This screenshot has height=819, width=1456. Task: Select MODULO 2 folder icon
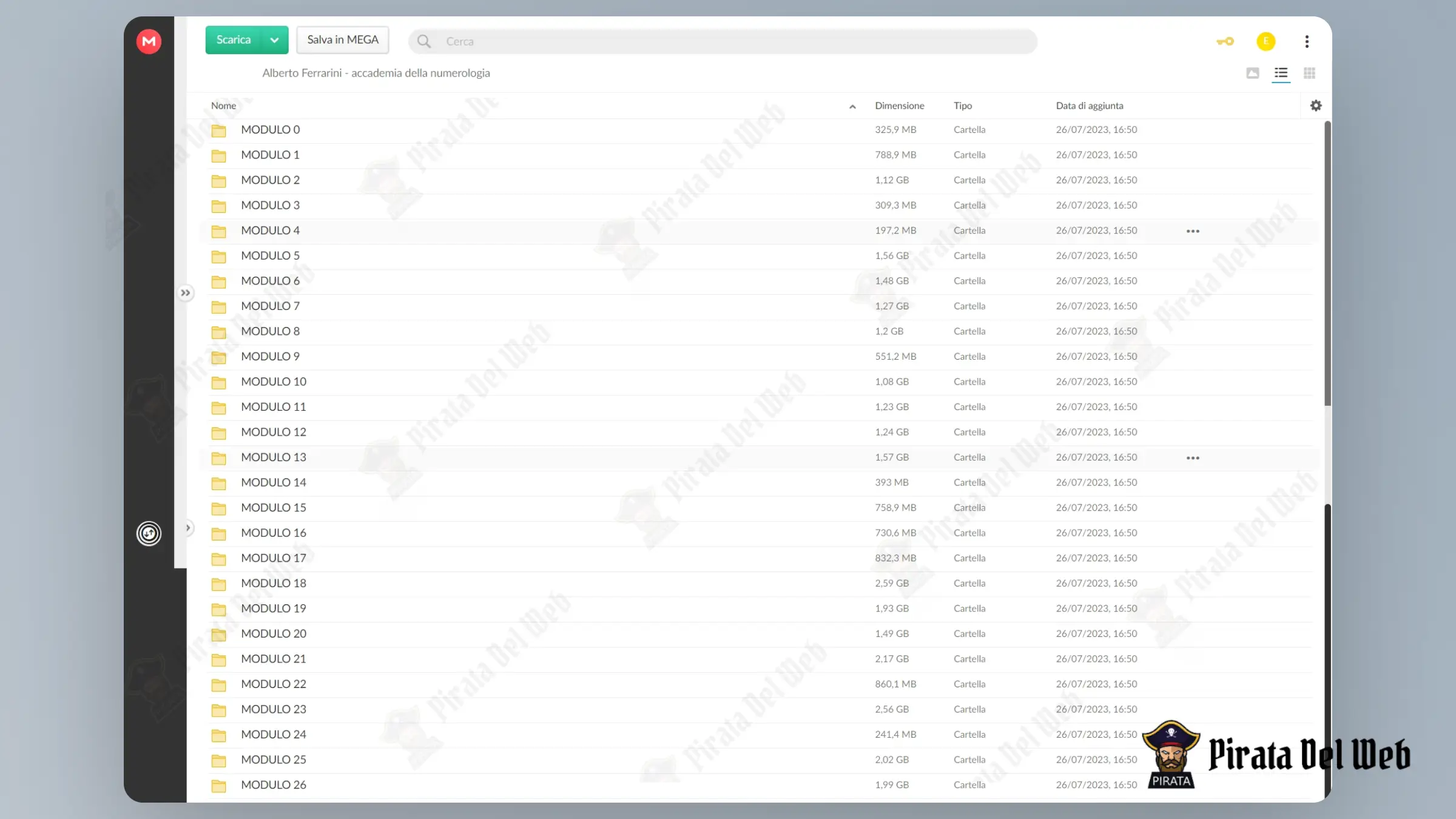[218, 181]
